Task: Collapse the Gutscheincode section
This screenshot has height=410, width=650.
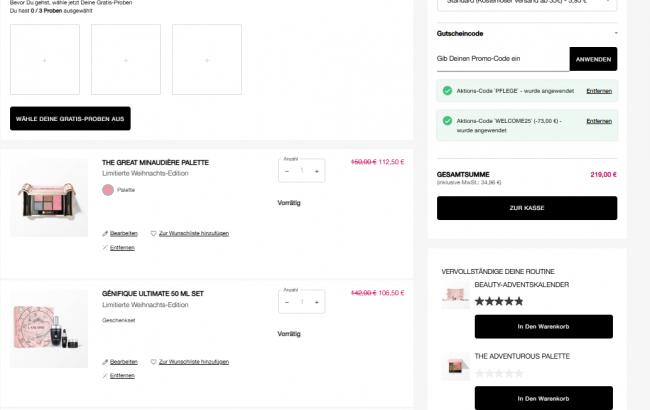Action: click(615, 34)
